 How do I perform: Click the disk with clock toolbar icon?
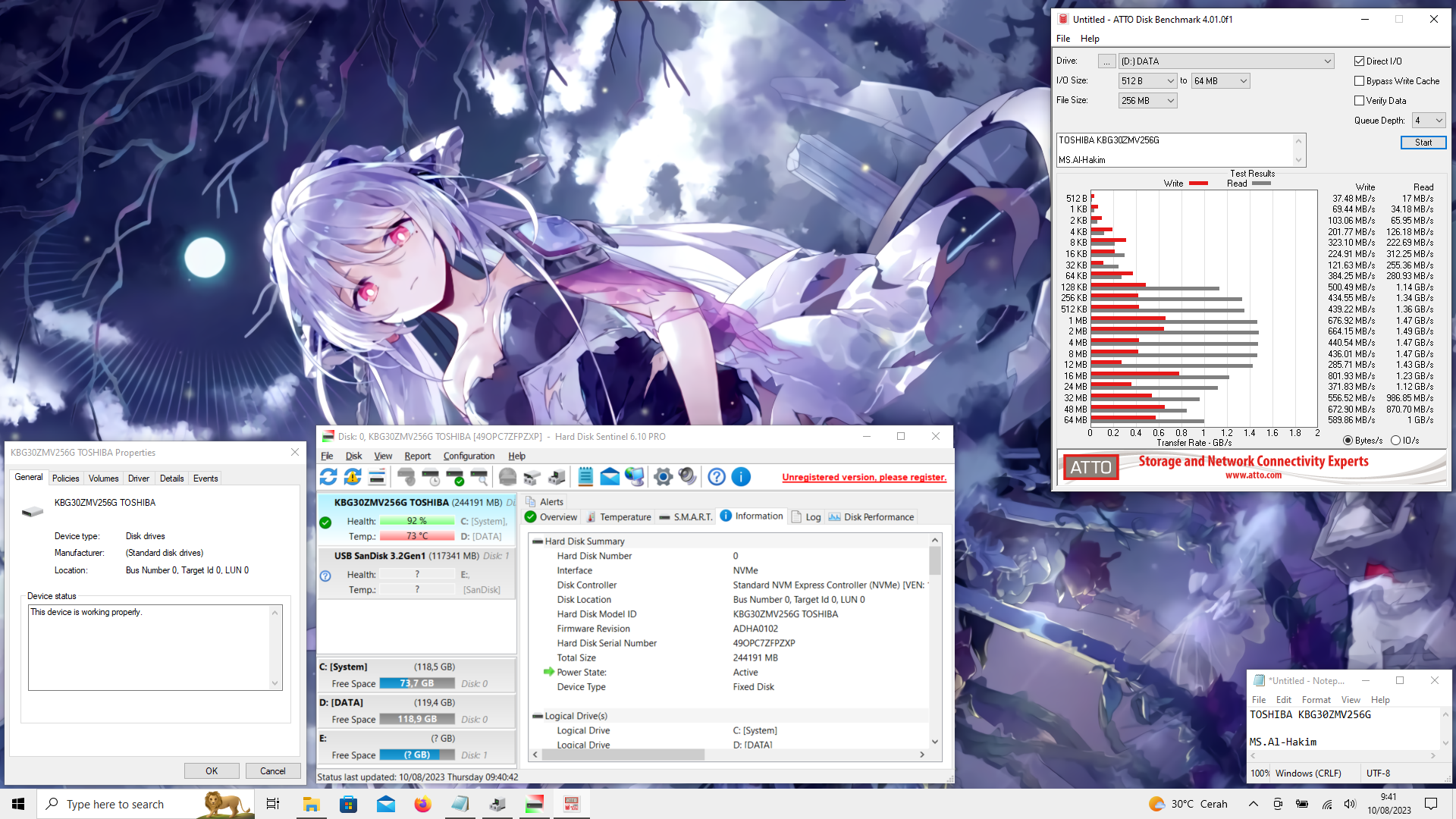431,477
